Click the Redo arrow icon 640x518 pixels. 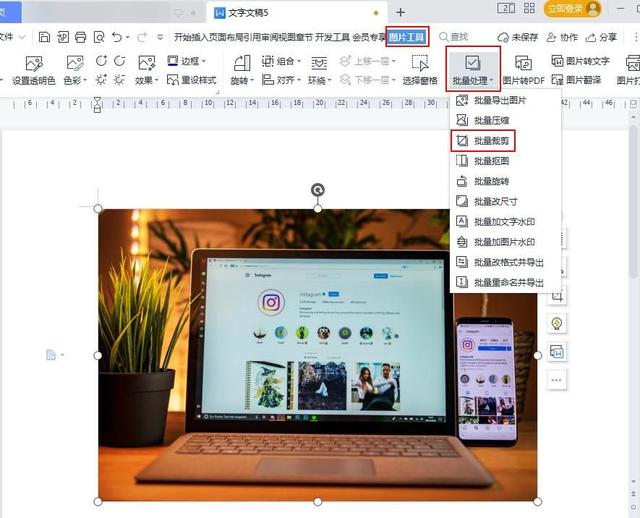tap(142, 37)
